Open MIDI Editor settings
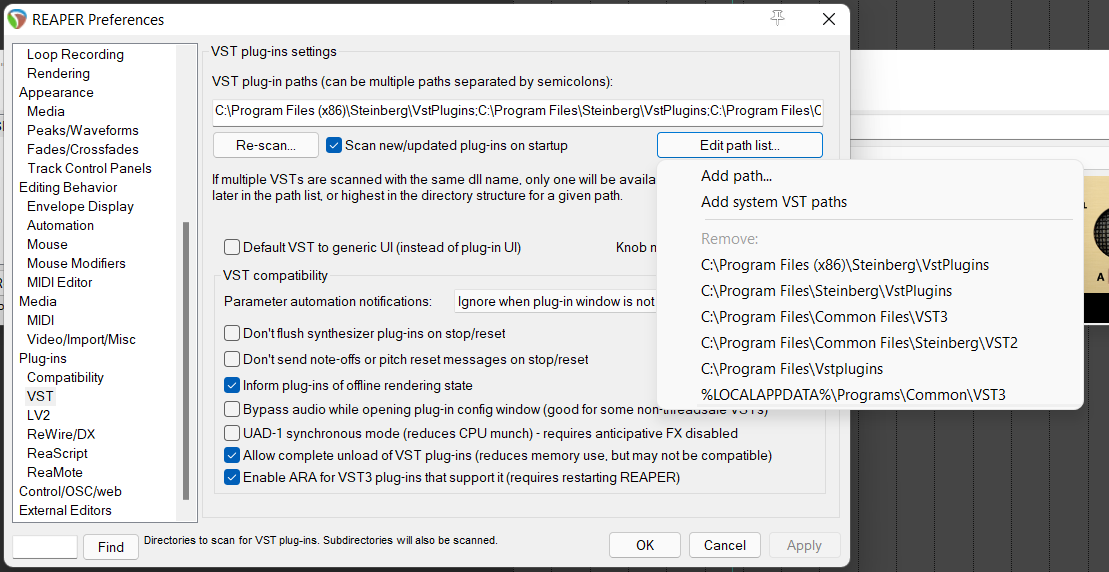1109x572 pixels. pos(59,283)
